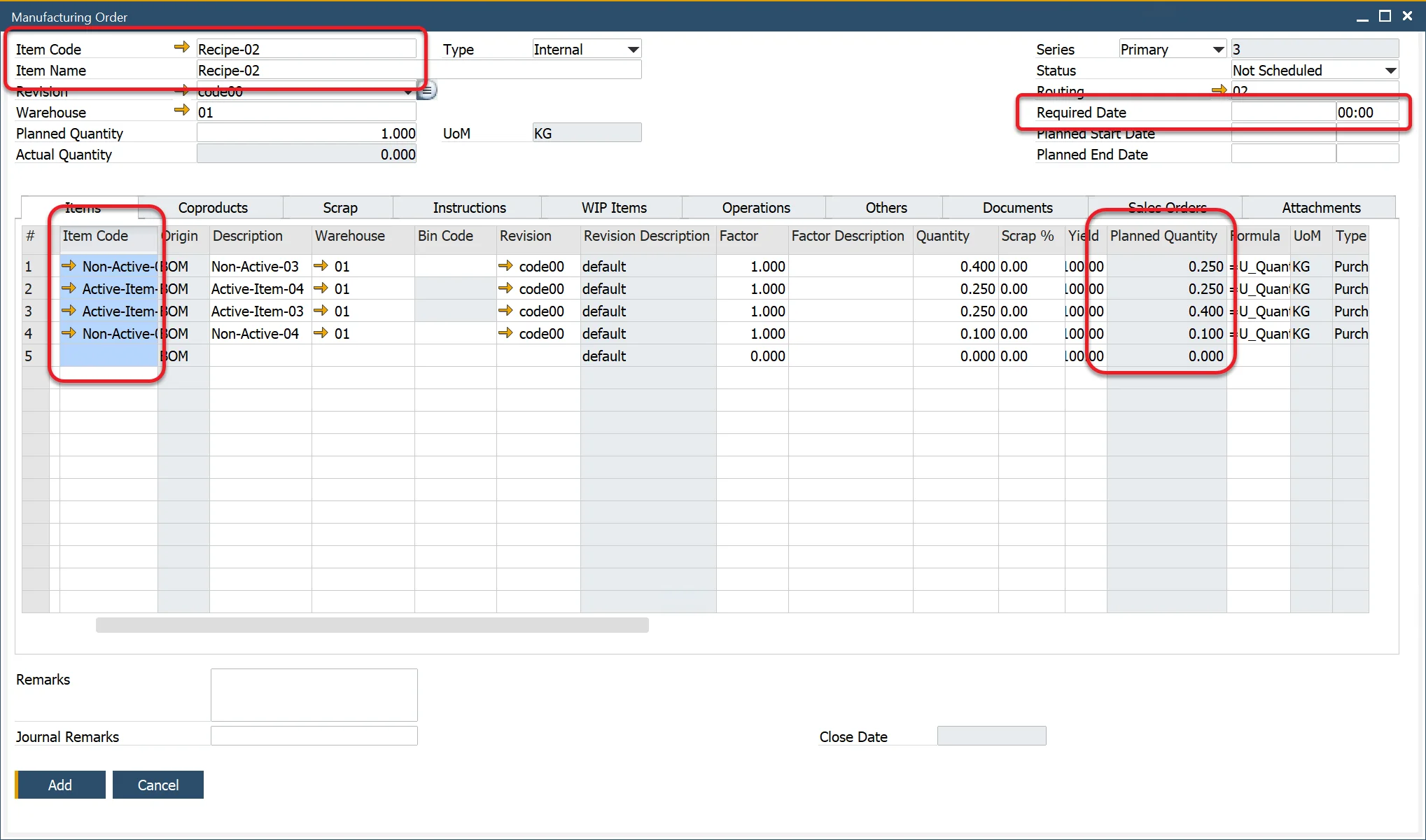The width and height of the screenshot is (1426, 840).
Task: Click the Add button
Action: pos(60,785)
